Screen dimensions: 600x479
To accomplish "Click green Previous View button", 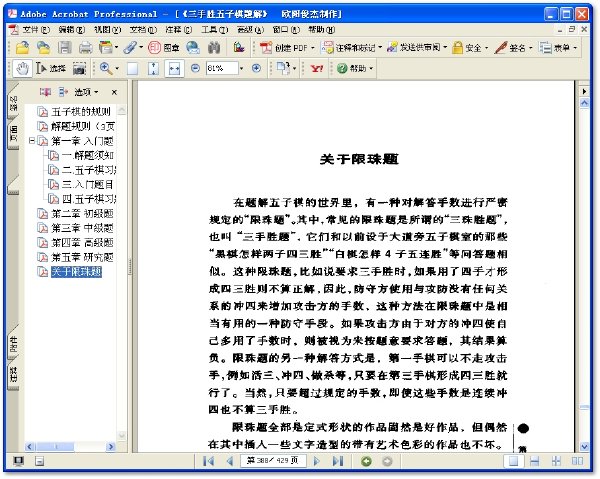I will click(366, 461).
